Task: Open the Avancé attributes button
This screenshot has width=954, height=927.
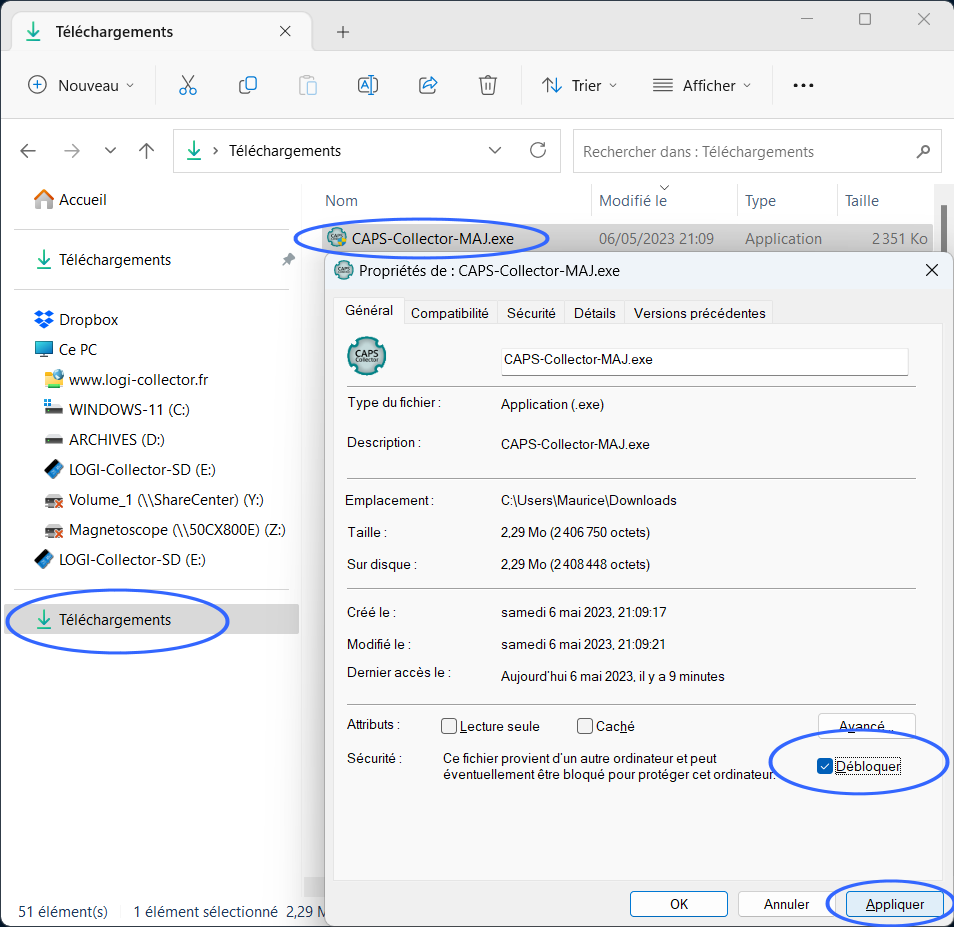Action: point(866,725)
